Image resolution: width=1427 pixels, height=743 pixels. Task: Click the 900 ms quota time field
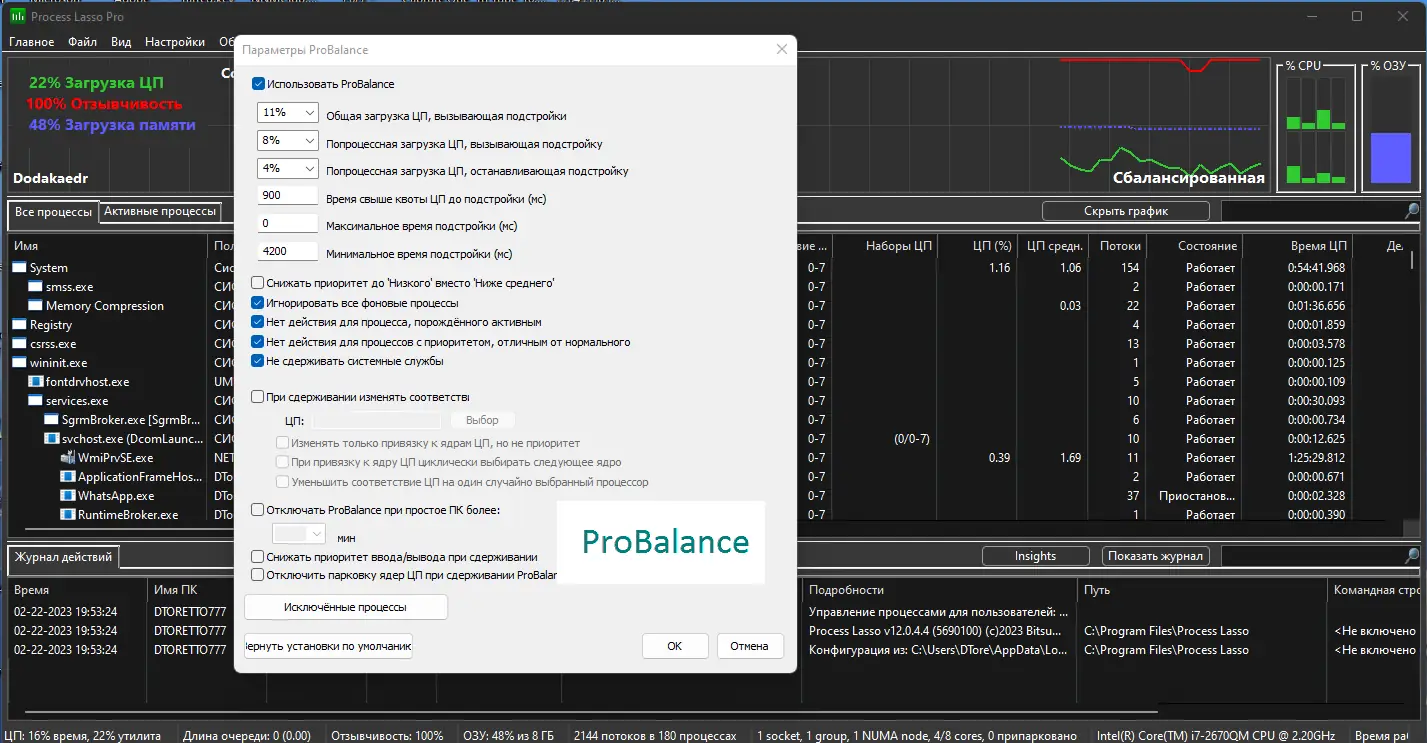[x=287, y=197]
